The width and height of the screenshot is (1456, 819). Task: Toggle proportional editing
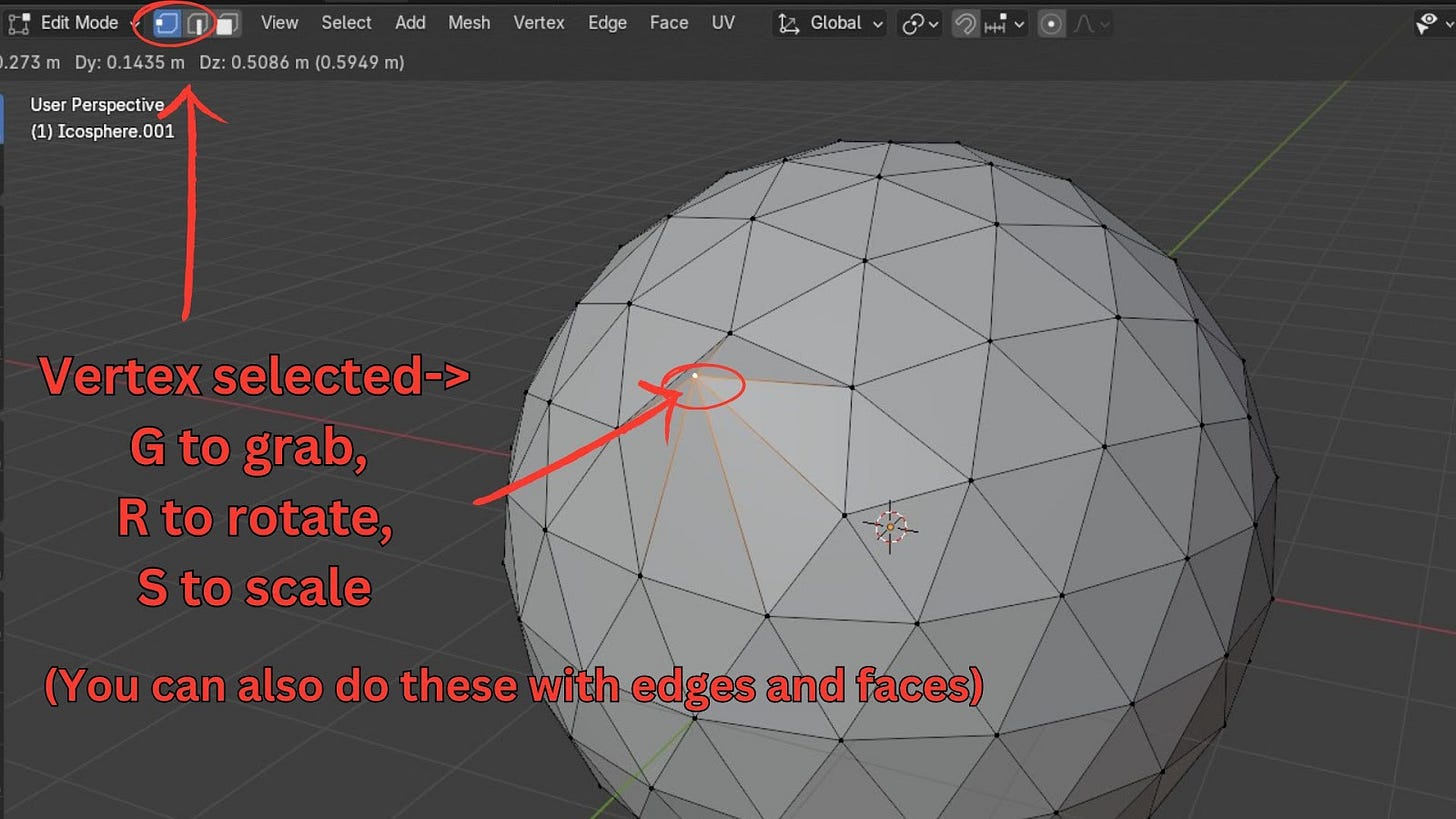click(x=1051, y=23)
